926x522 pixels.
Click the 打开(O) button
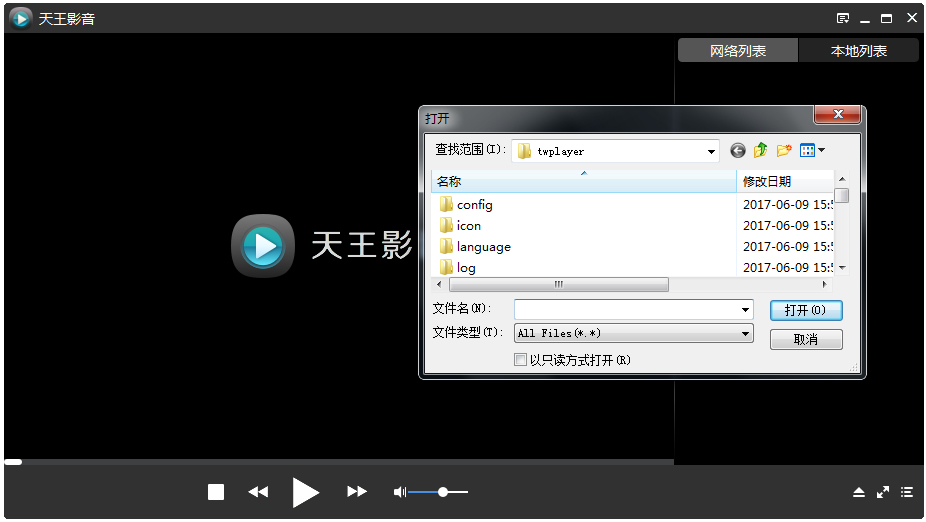806,310
